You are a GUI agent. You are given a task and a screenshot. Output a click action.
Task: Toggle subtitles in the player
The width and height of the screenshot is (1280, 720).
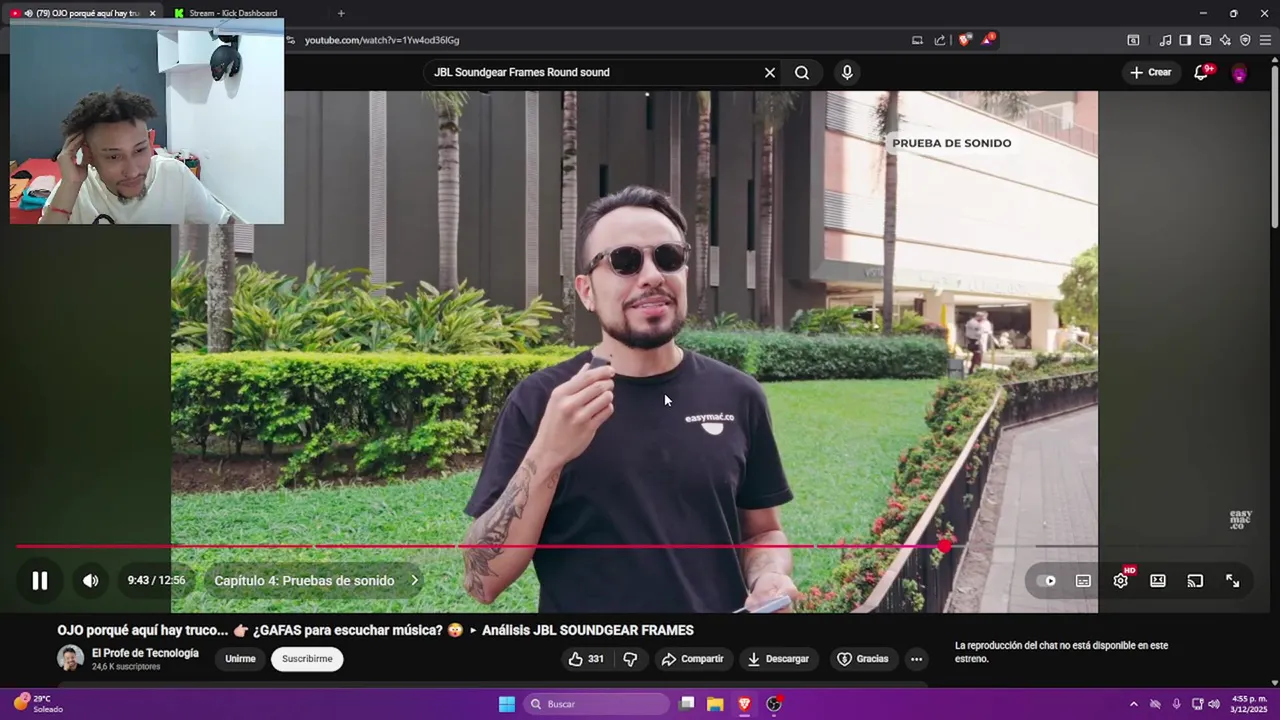(1083, 581)
